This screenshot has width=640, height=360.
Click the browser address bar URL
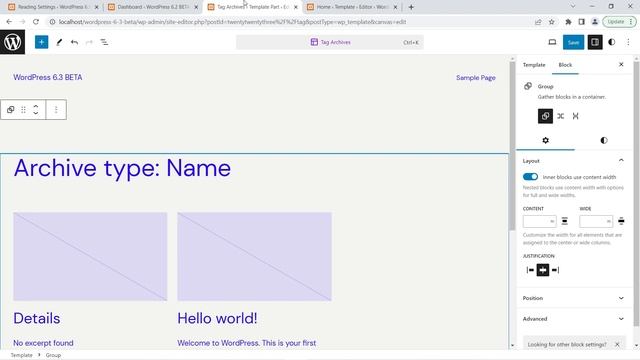[x=232, y=22]
